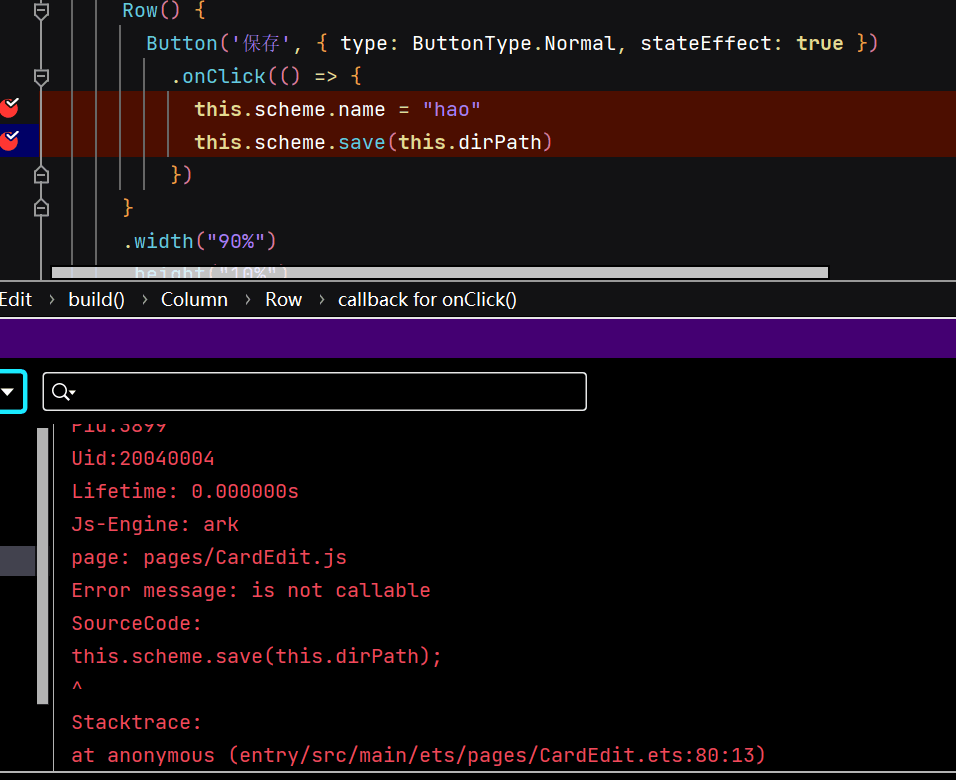Image resolution: width=956 pixels, height=780 pixels.
Task: Select the build() breadcrumb item
Action: 96,299
